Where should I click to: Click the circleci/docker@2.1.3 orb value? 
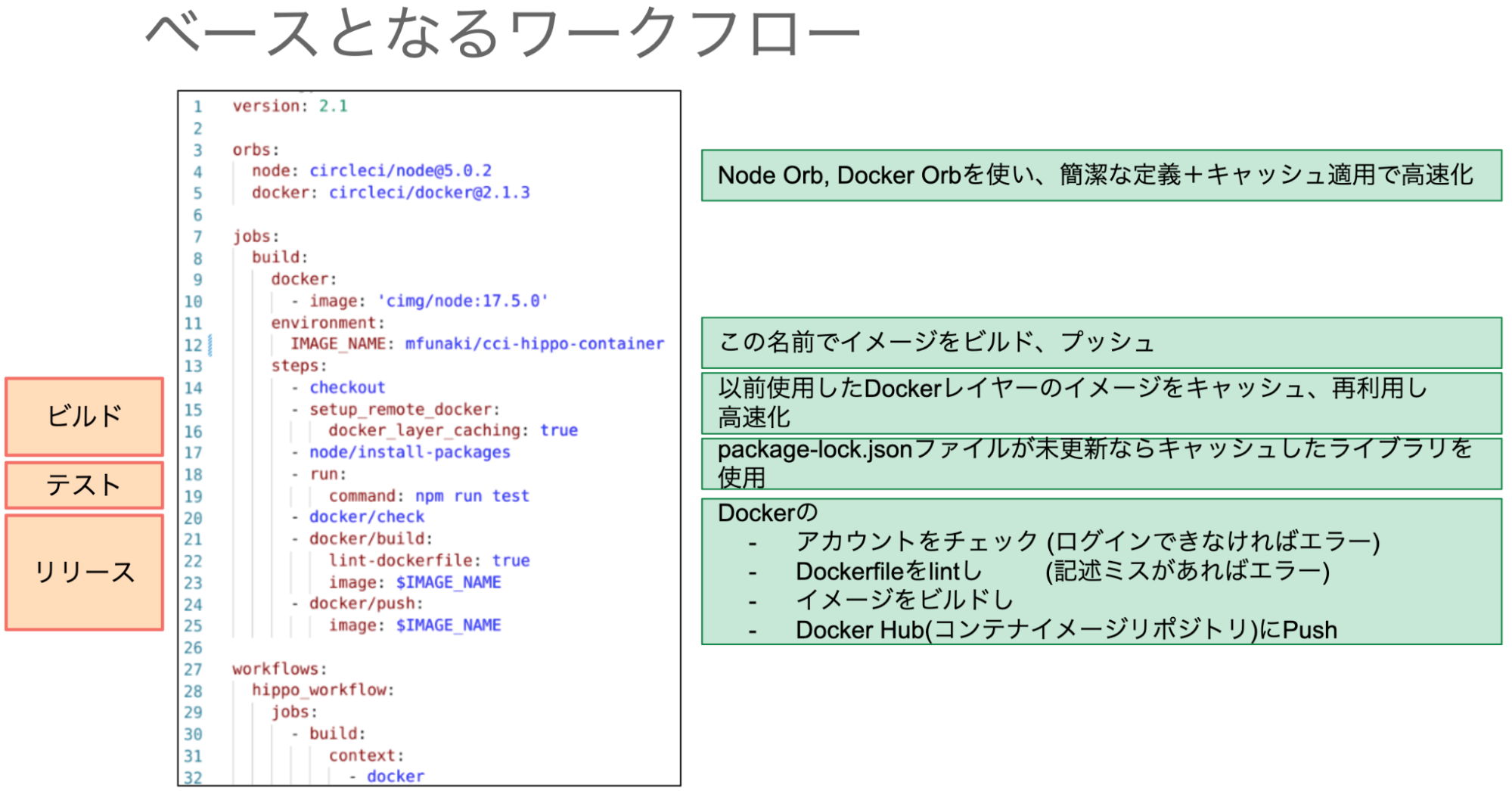(x=429, y=193)
